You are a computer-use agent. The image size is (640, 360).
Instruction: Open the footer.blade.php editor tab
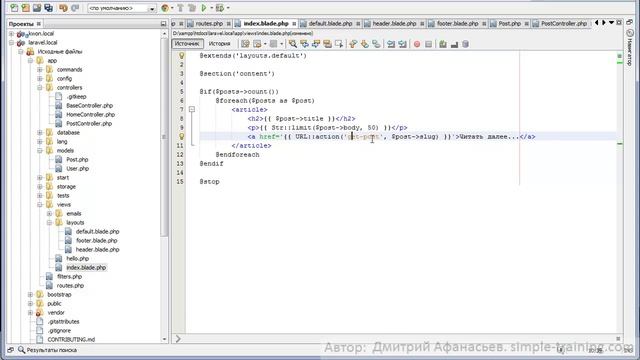point(457,24)
